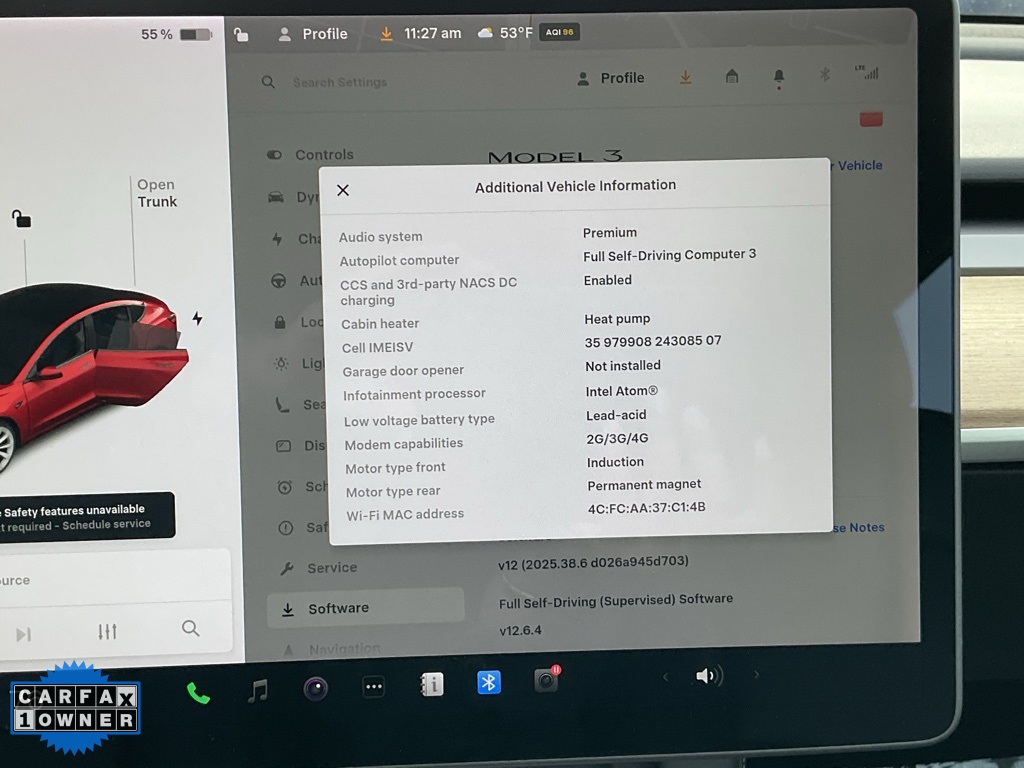This screenshot has width=1024, height=768.
Task: Tap the notifications bell icon
Action: pyautogui.click(x=779, y=77)
